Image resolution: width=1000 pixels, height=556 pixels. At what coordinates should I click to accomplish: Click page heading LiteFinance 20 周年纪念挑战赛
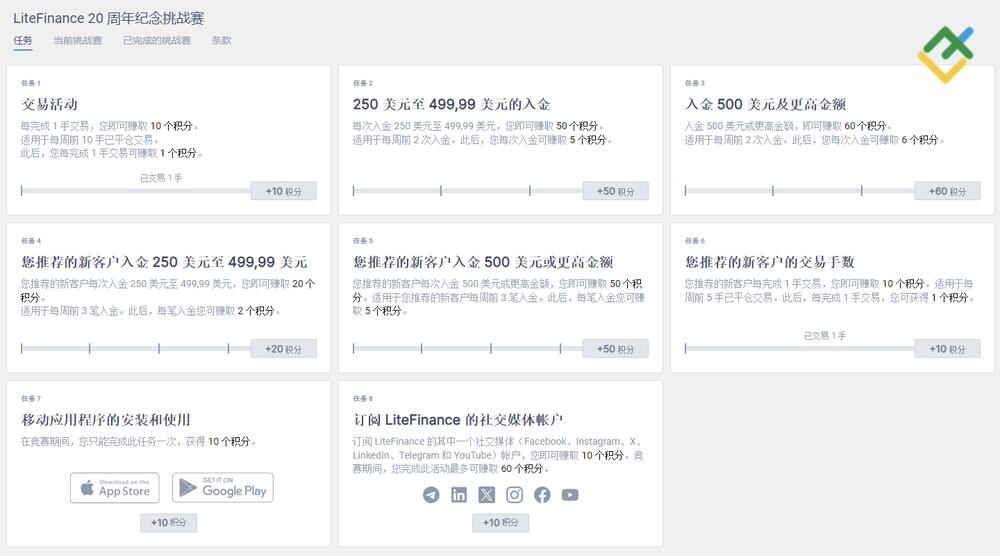(x=108, y=18)
